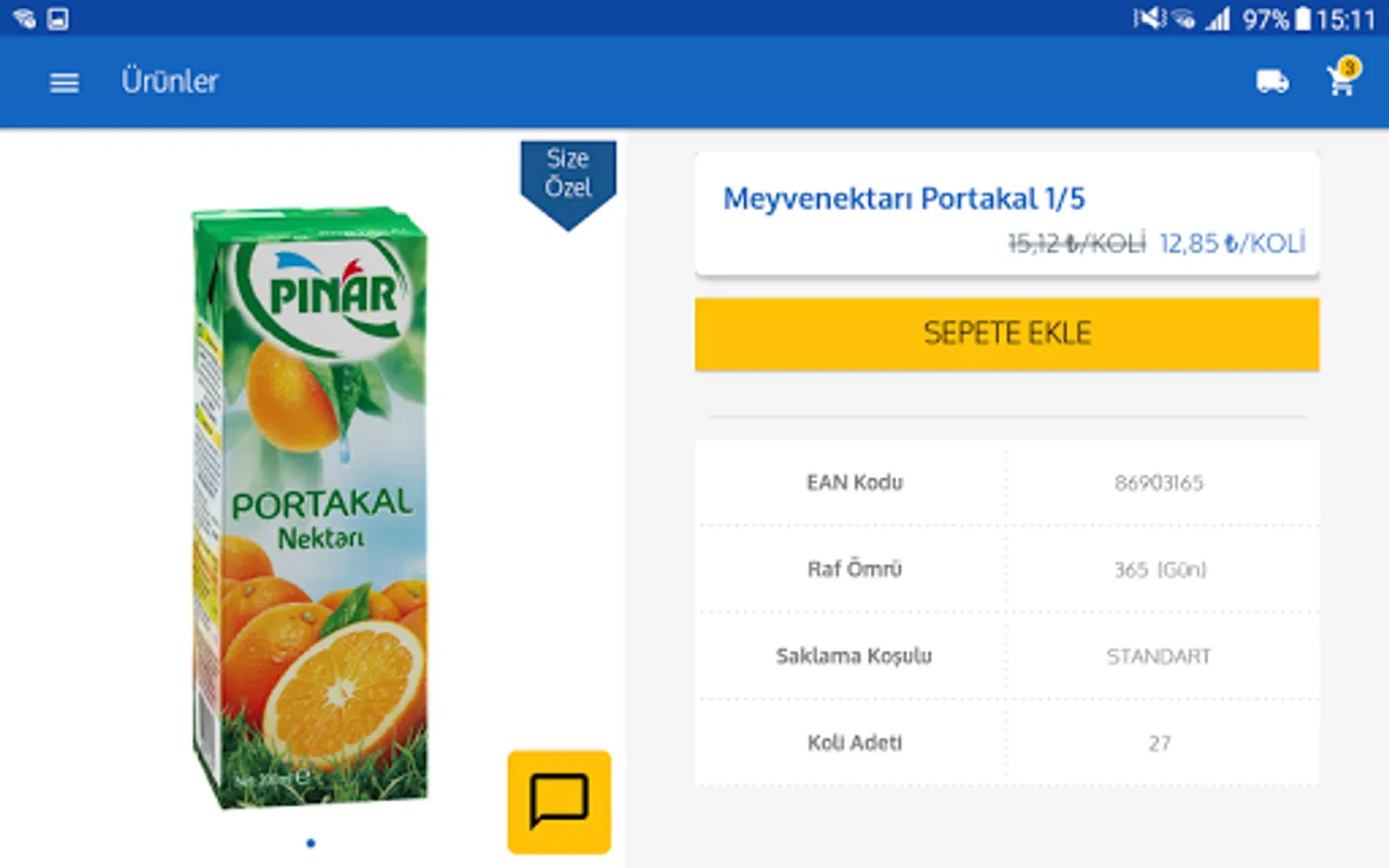The height and width of the screenshot is (868, 1389).
Task: Tap the Pınar Portakal Nektarı product image
Action: [311, 506]
